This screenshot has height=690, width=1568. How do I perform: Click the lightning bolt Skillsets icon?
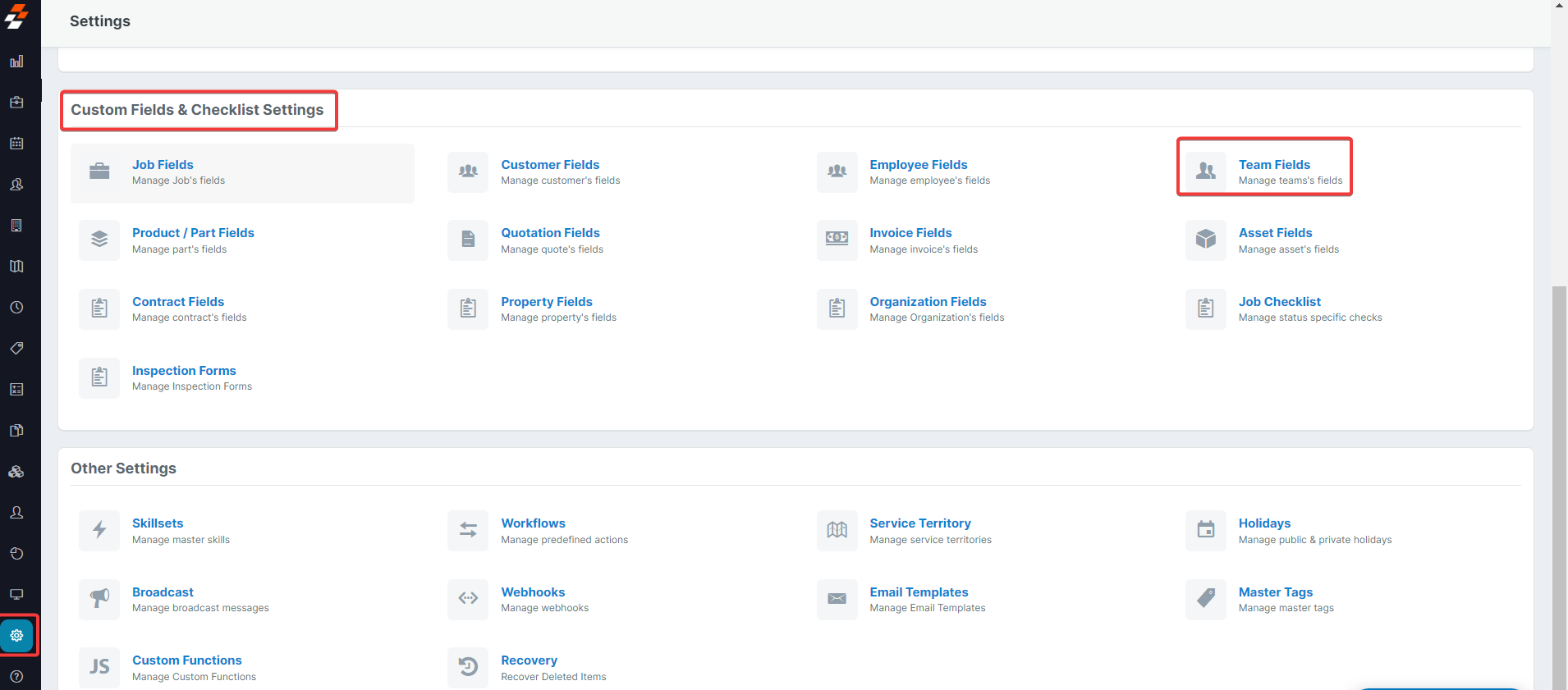pyautogui.click(x=99, y=530)
